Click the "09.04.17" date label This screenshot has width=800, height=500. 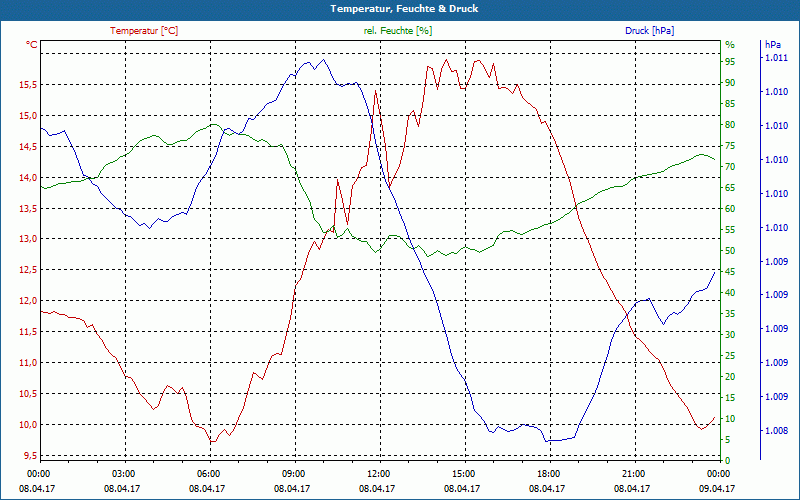(718, 489)
